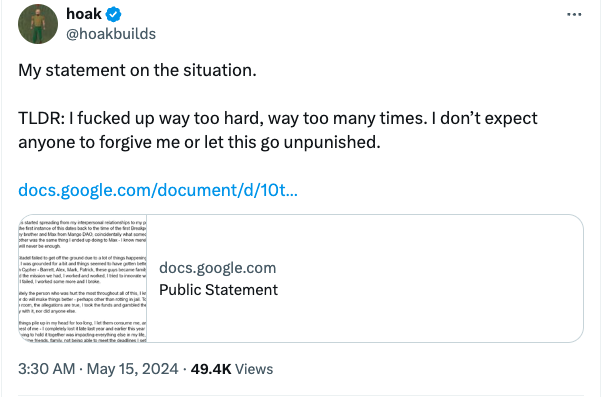Click the Public Statement card title
Image resolution: width=603 pixels, height=397 pixels.
[x=218, y=290]
